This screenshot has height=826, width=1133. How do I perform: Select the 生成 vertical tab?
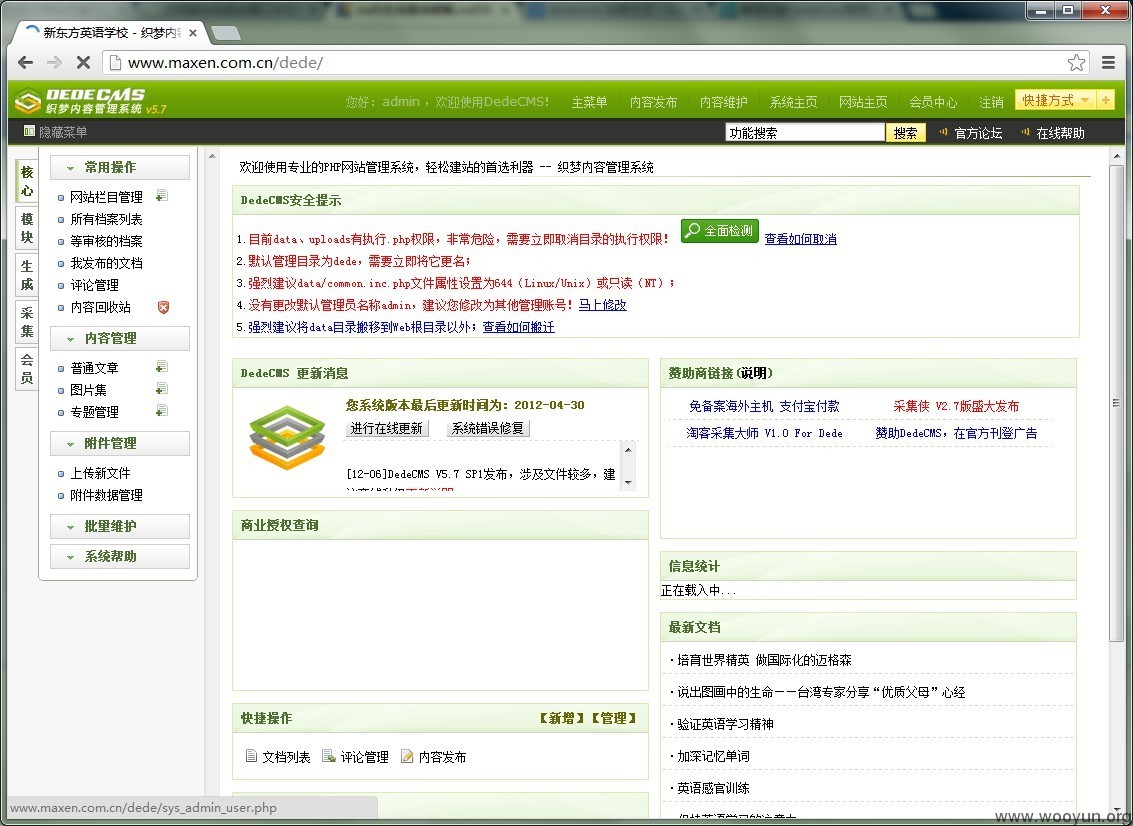point(27,275)
